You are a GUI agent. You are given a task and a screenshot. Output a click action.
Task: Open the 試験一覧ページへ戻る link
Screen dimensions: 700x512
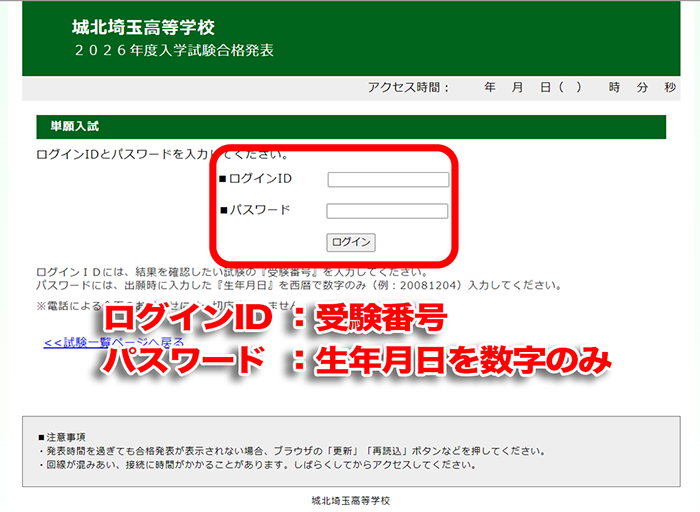(70, 342)
